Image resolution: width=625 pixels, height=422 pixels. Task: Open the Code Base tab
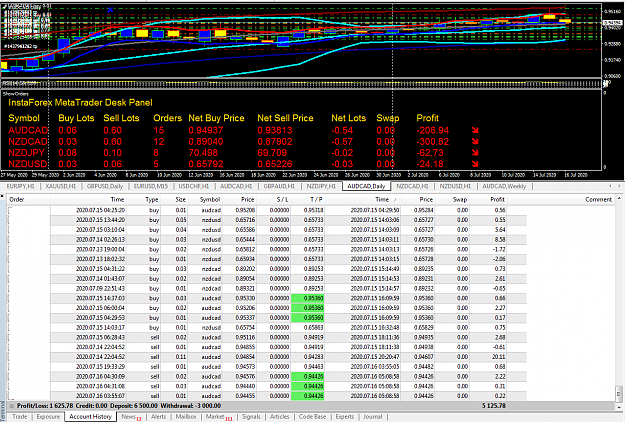point(312,417)
